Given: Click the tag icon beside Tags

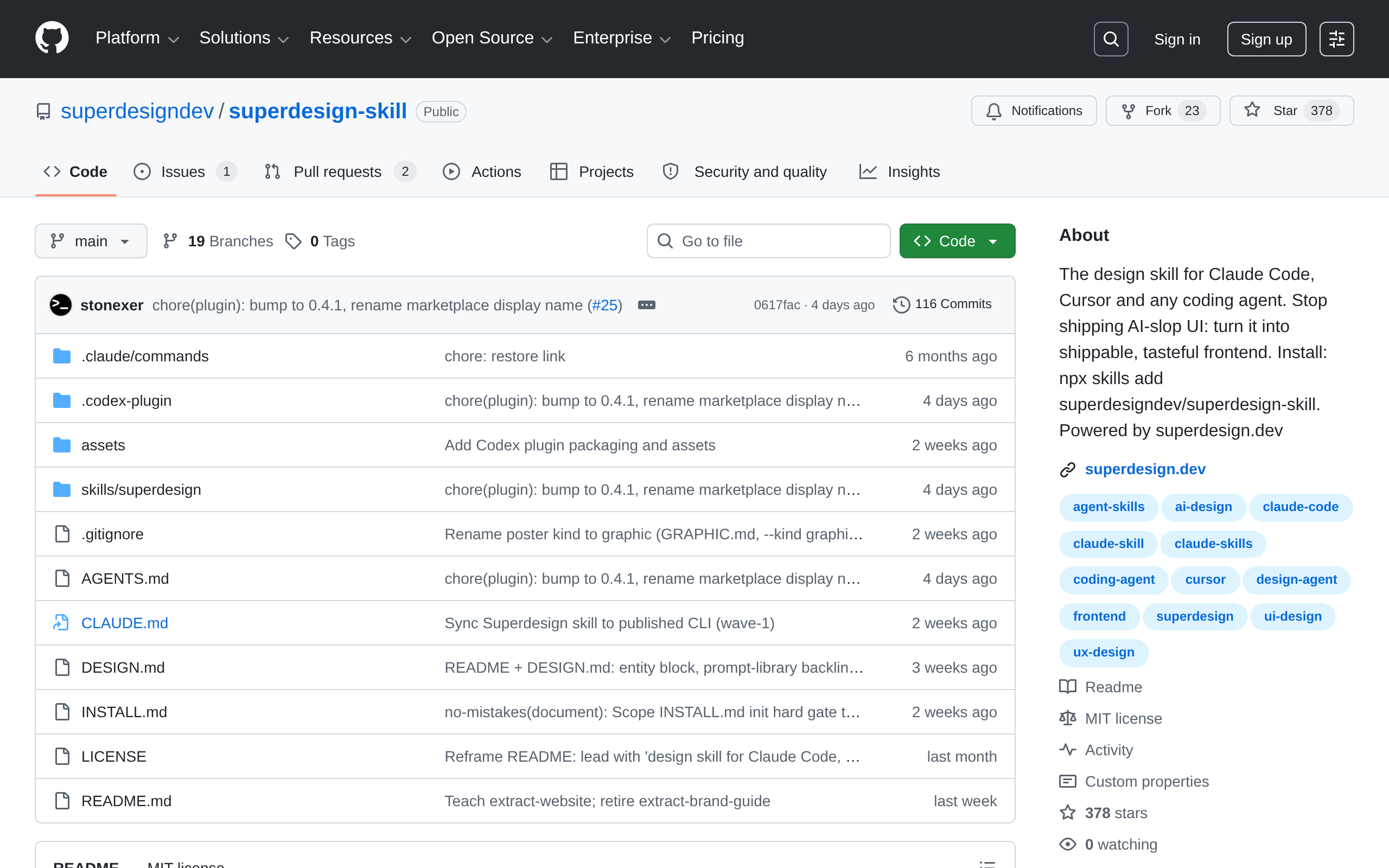Looking at the screenshot, I should point(294,241).
